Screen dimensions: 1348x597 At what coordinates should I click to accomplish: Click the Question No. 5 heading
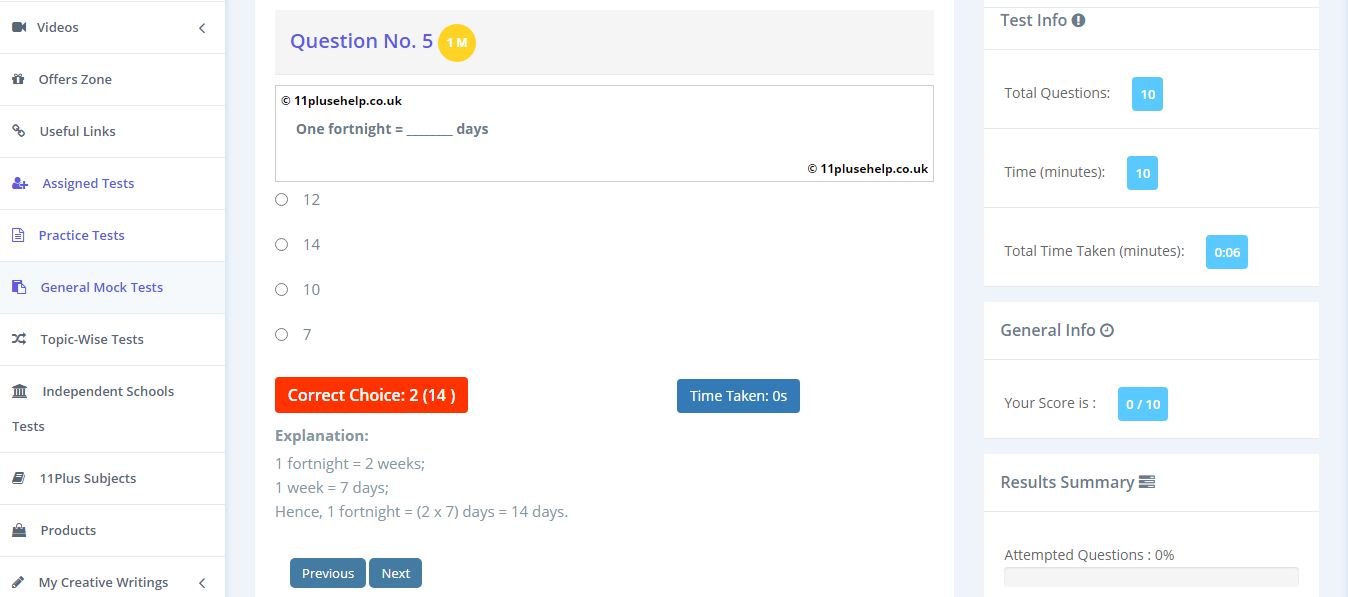coord(362,41)
